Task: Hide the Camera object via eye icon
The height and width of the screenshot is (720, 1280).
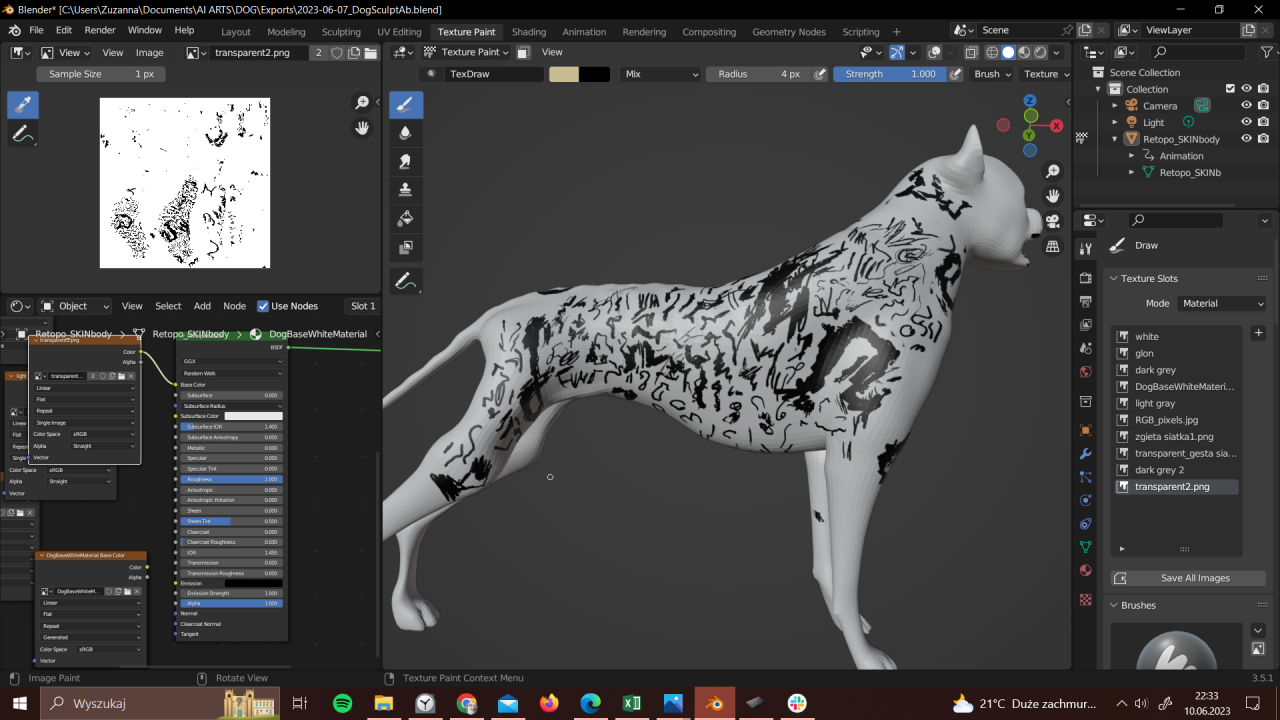Action: pos(1247,105)
